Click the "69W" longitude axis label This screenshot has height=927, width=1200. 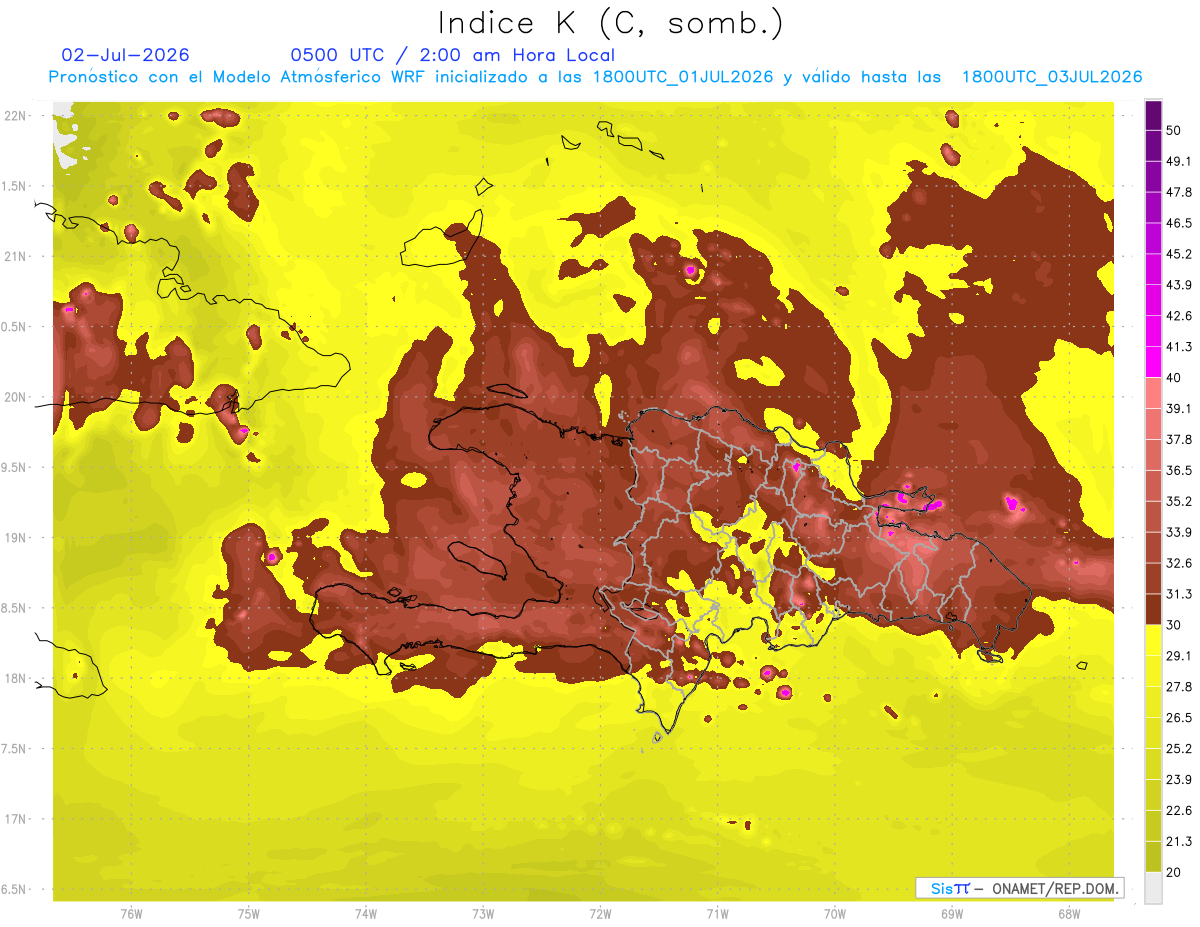951,914
